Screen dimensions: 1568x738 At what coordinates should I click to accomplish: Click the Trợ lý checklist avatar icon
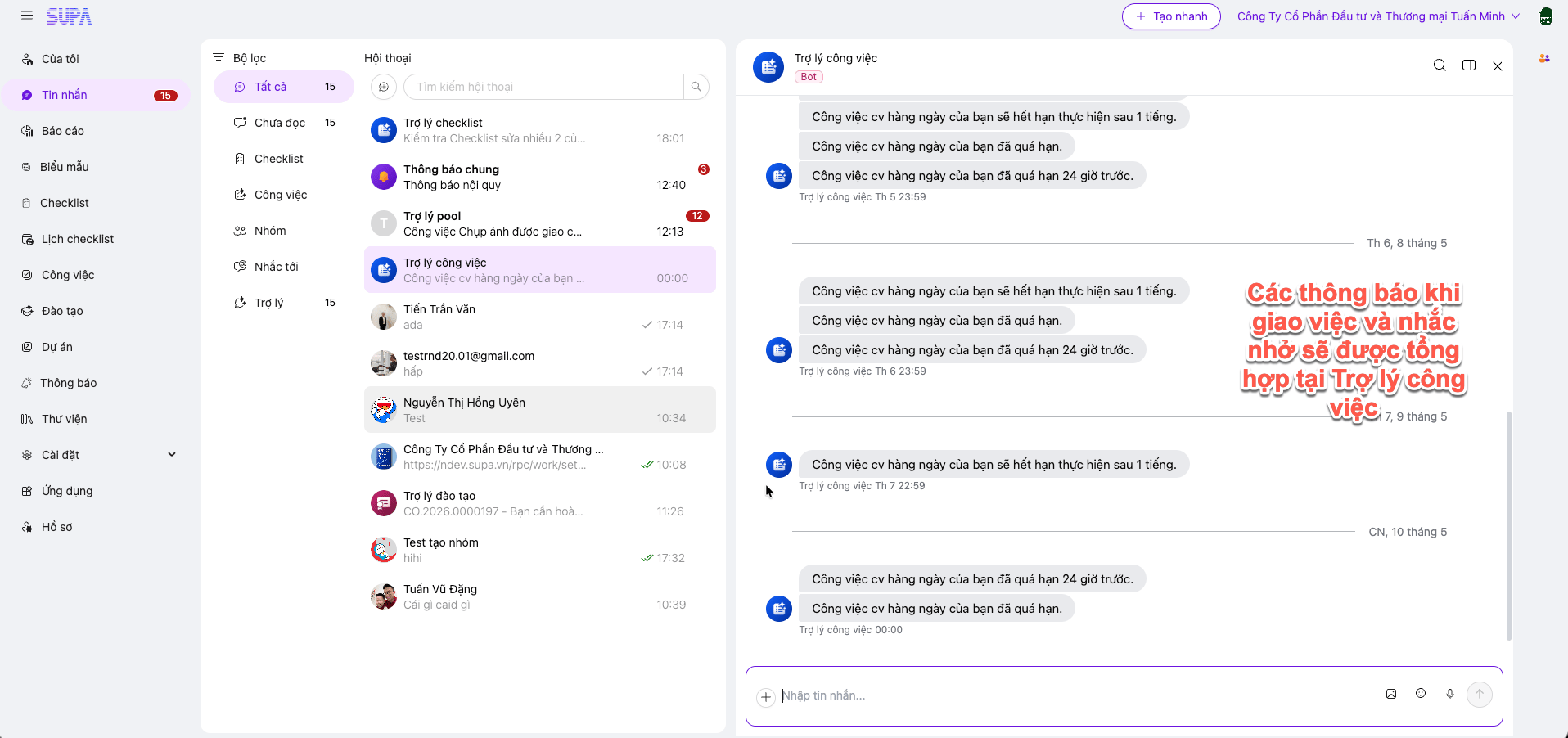(x=384, y=130)
